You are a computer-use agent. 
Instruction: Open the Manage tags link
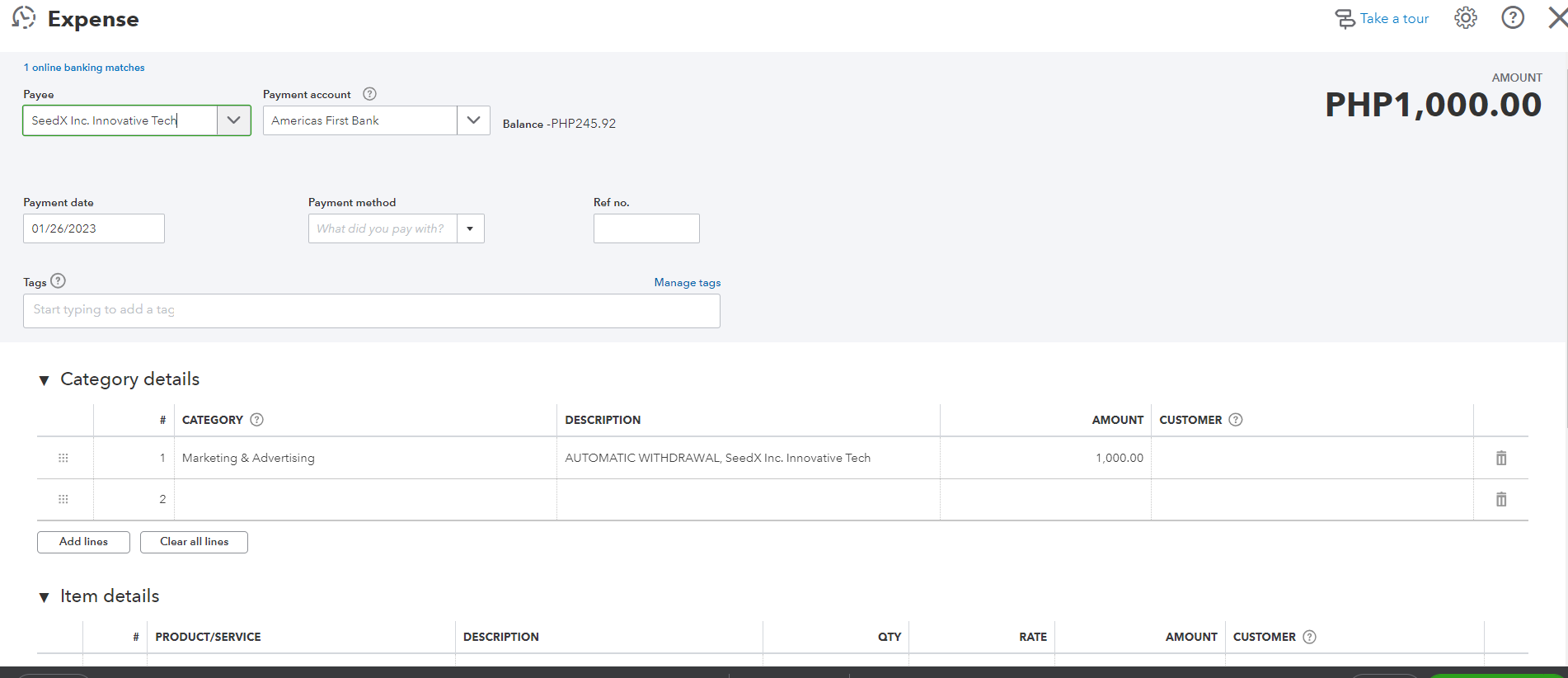point(687,282)
